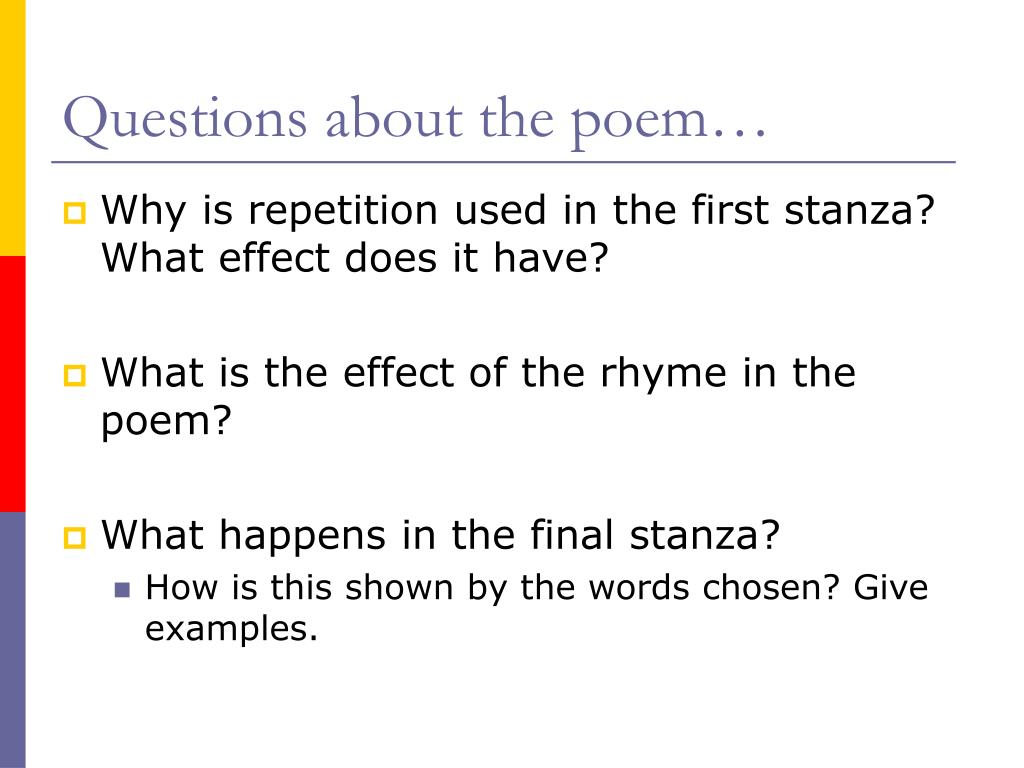Click the yellow bullet before 'What happens in the final'
The height and width of the screenshot is (768, 1024).
74,537
